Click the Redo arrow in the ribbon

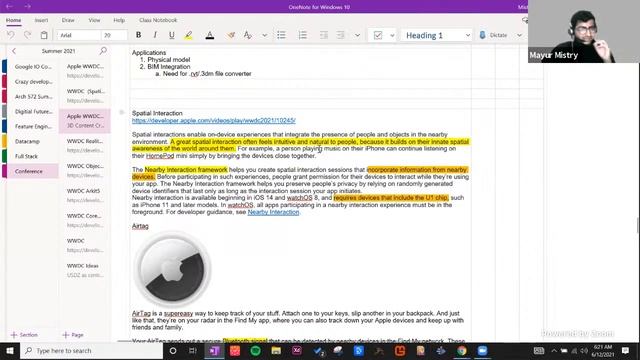(x=27, y=35)
